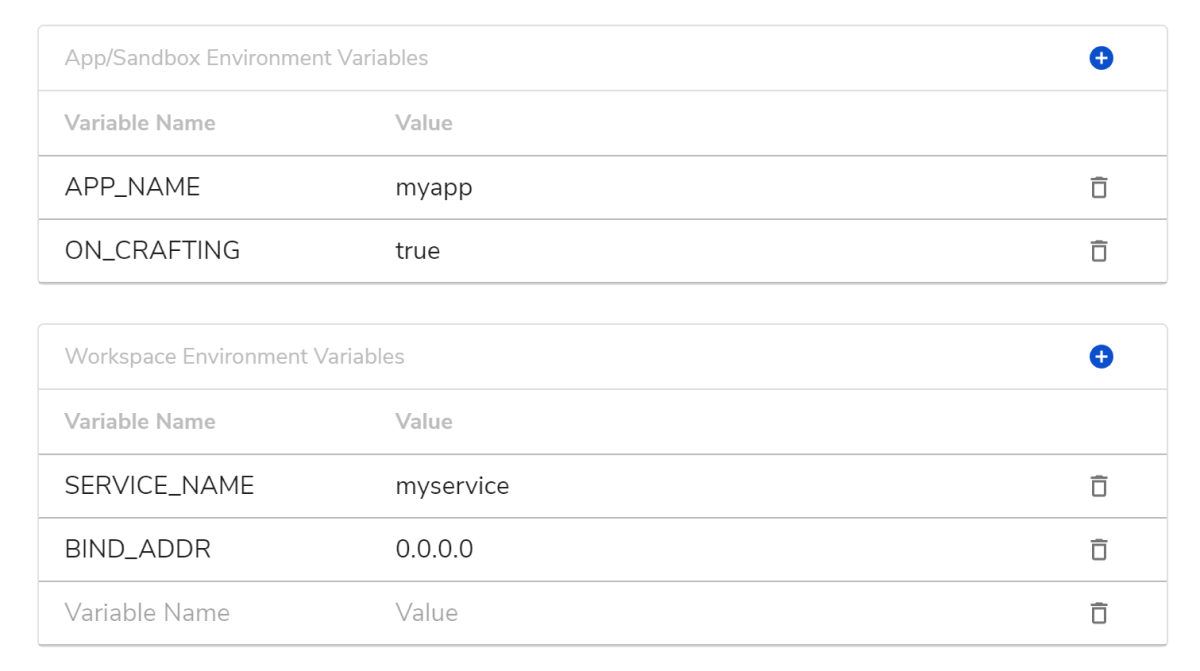Delete the SERVICE_NAME variable row
This screenshot has width=1200, height=671.
(x=1099, y=486)
